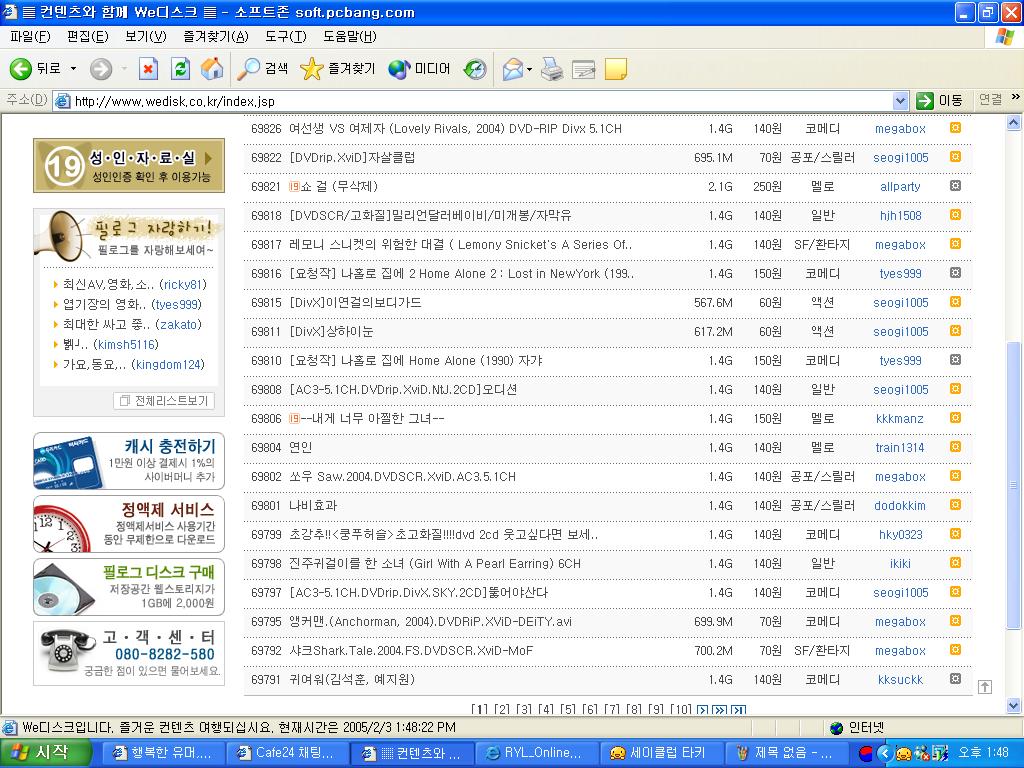The width and height of the screenshot is (1024, 768).
Task: Click the Print icon
Action: (551, 69)
